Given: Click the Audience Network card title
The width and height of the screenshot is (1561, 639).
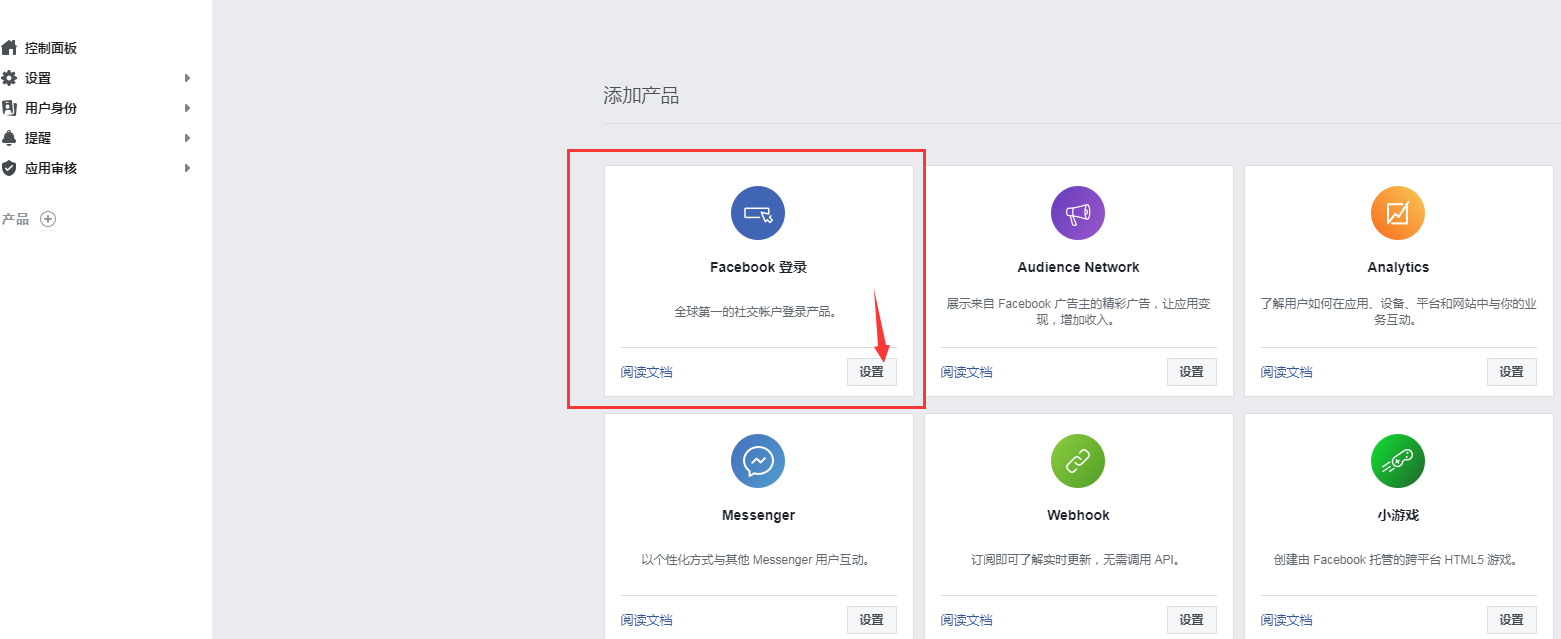Looking at the screenshot, I should coord(1078,267).
